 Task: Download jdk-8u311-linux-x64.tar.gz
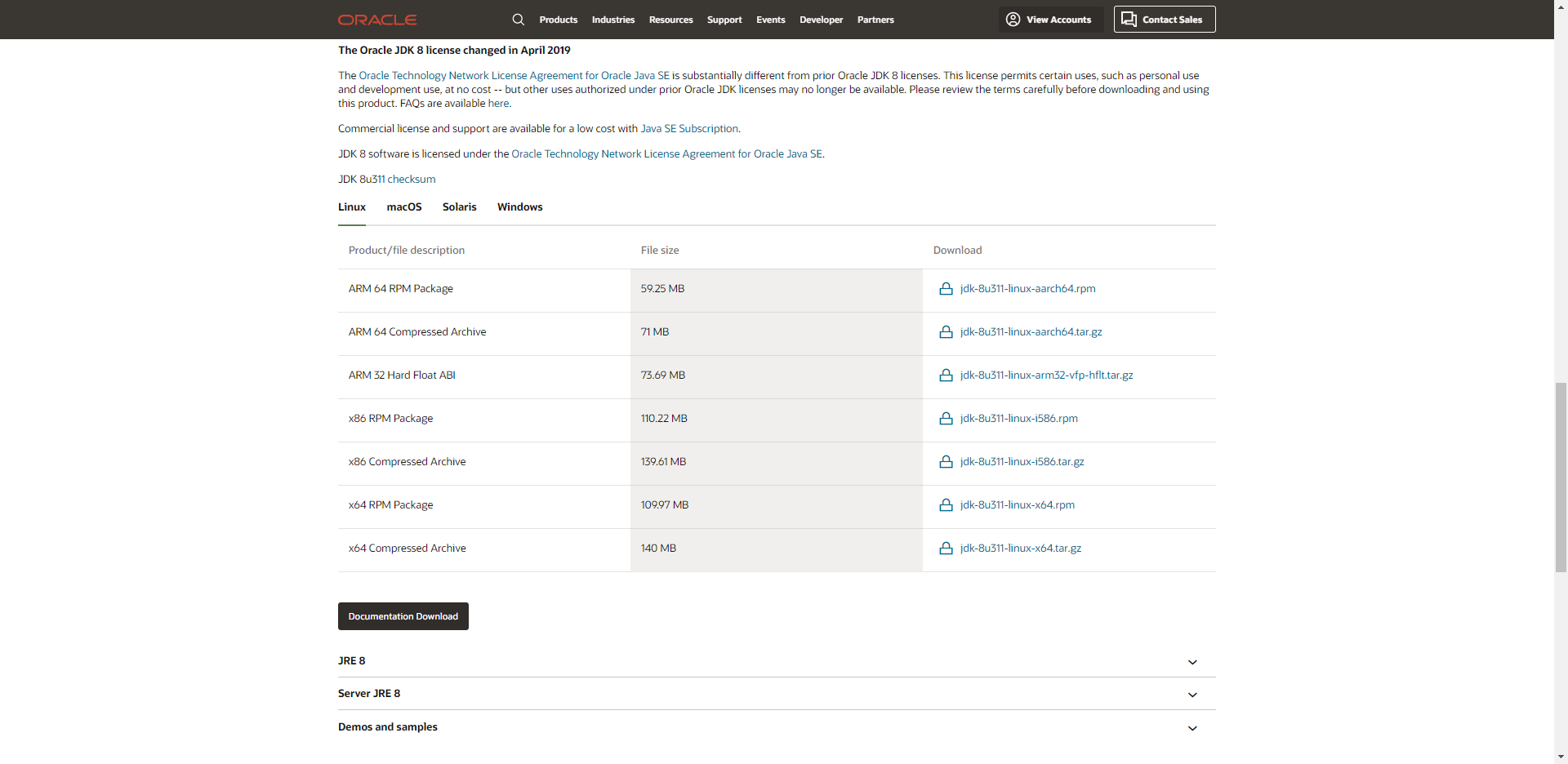pos(1020,549)
